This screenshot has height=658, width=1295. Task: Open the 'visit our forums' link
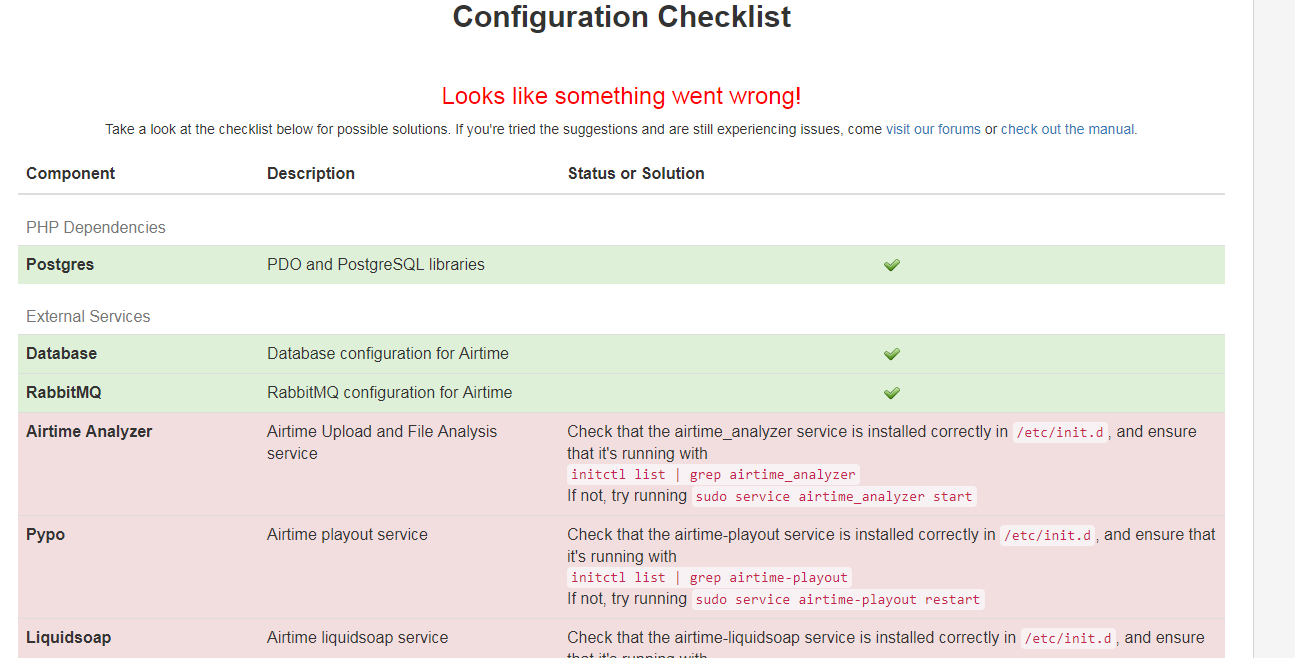933,129
